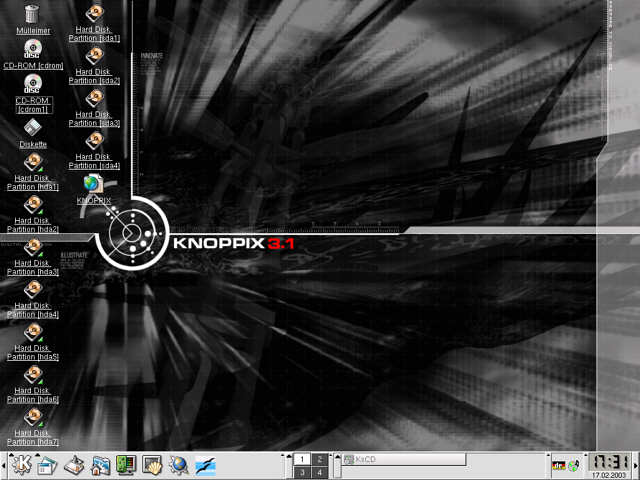Click the taskbar applet up arrow

(x=338, y=456)
